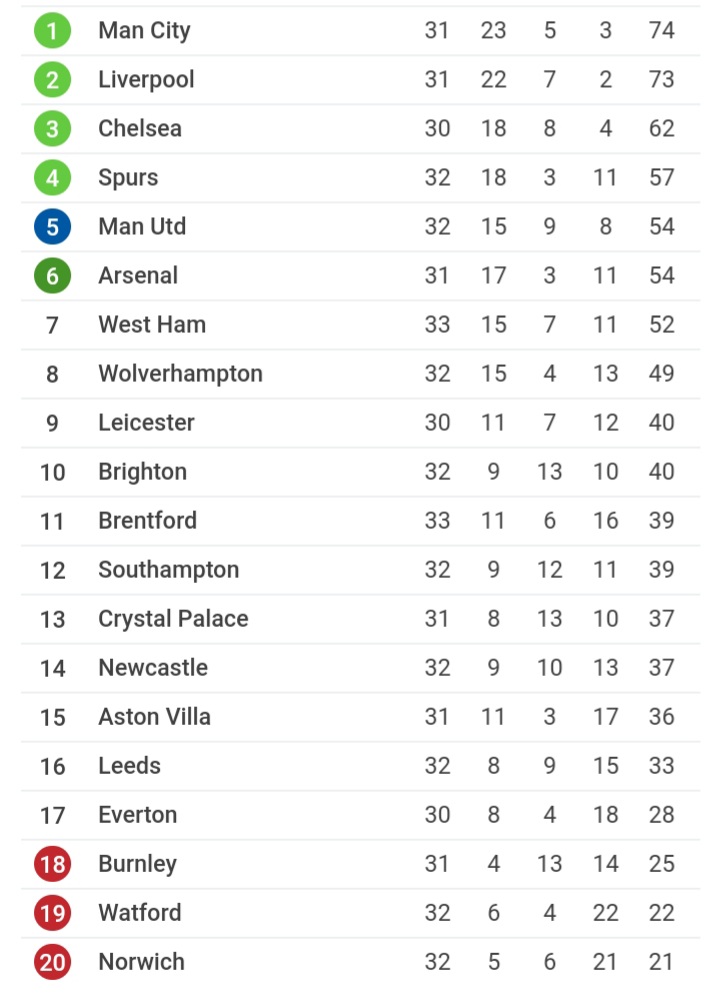Click Norwich's 21 points value

click(x=661, y=962)
